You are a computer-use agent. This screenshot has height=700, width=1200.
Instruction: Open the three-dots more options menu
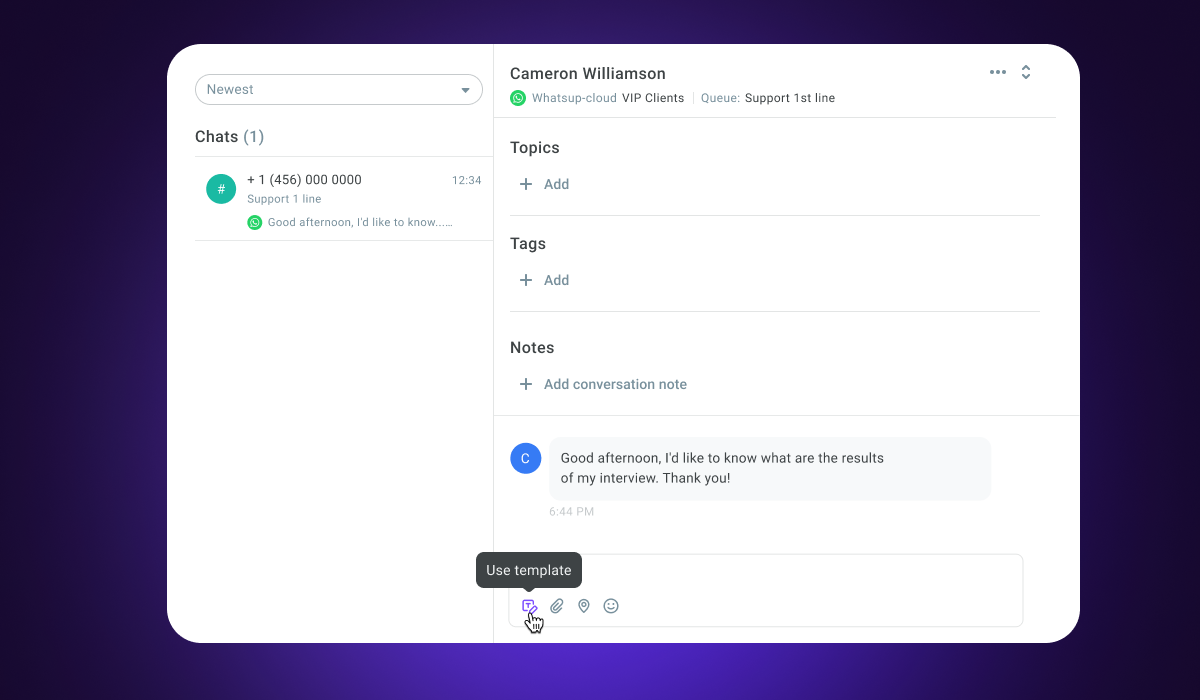998,72
